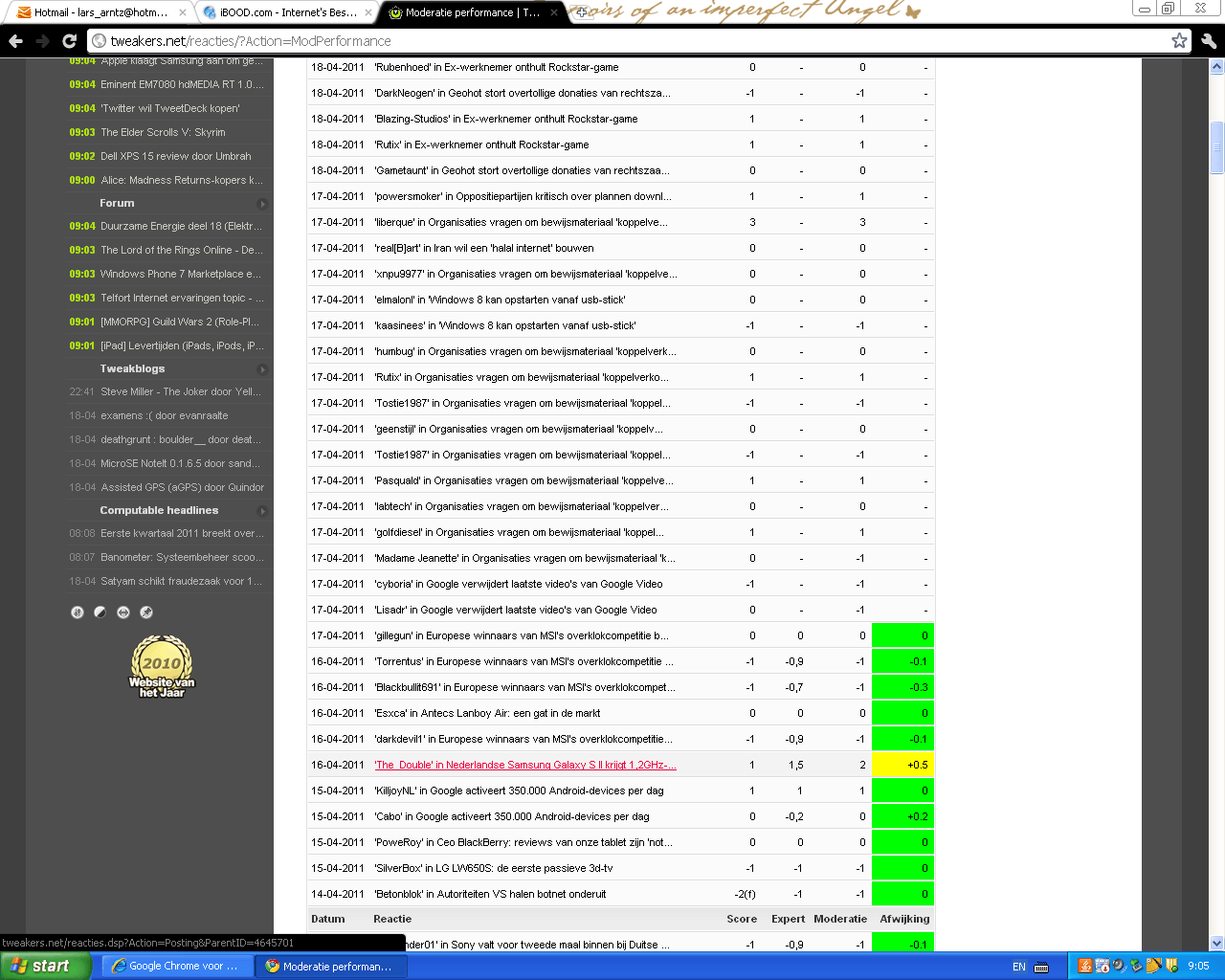Expand the Forum section arrow

(262, 204)
